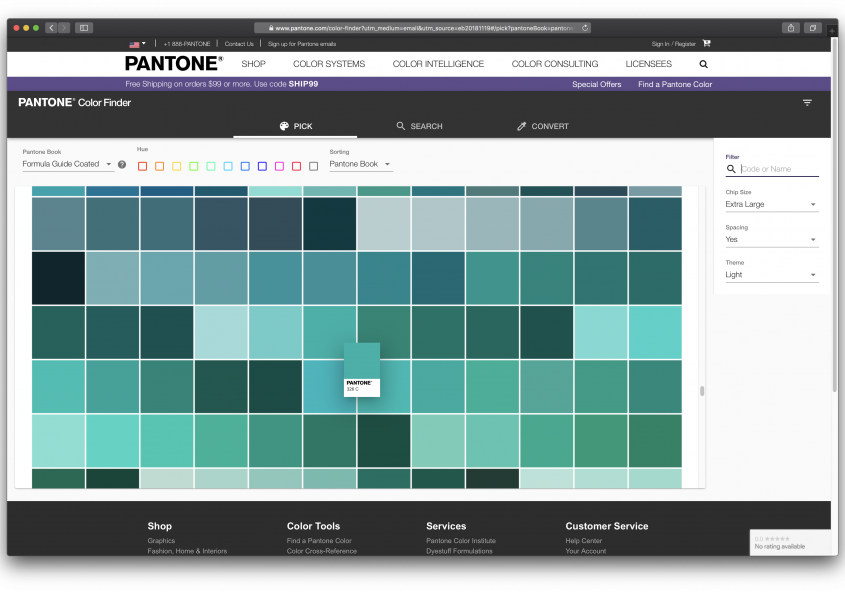Image resolution: width=845 pixels, height=592 pixels.
Task: Open the Chip Size Extra Large dropdown
Action: 771,205
